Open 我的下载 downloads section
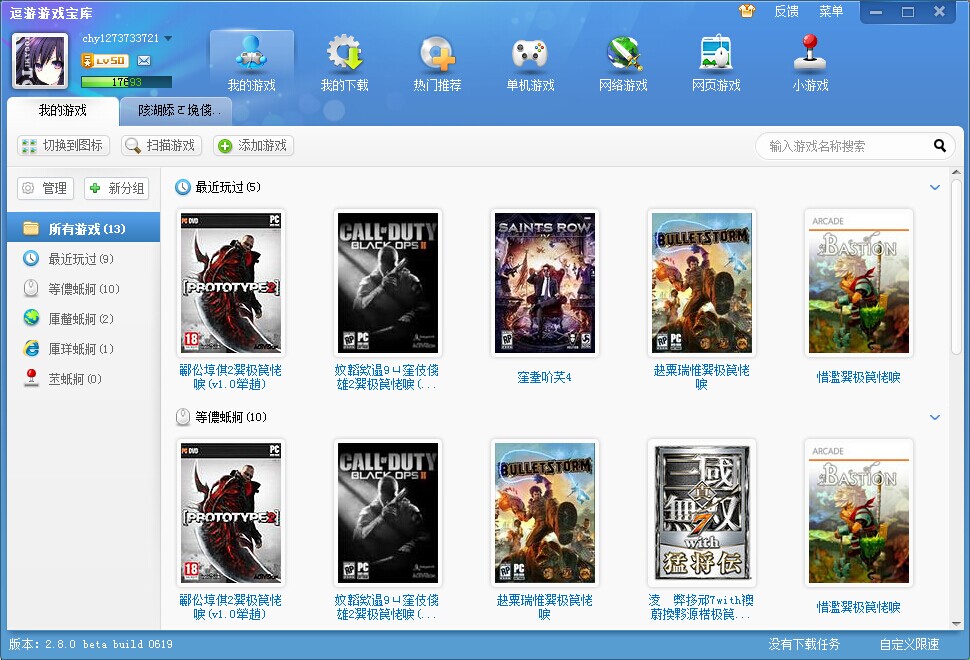Viewport: 970px width, 660px height. 344,64
